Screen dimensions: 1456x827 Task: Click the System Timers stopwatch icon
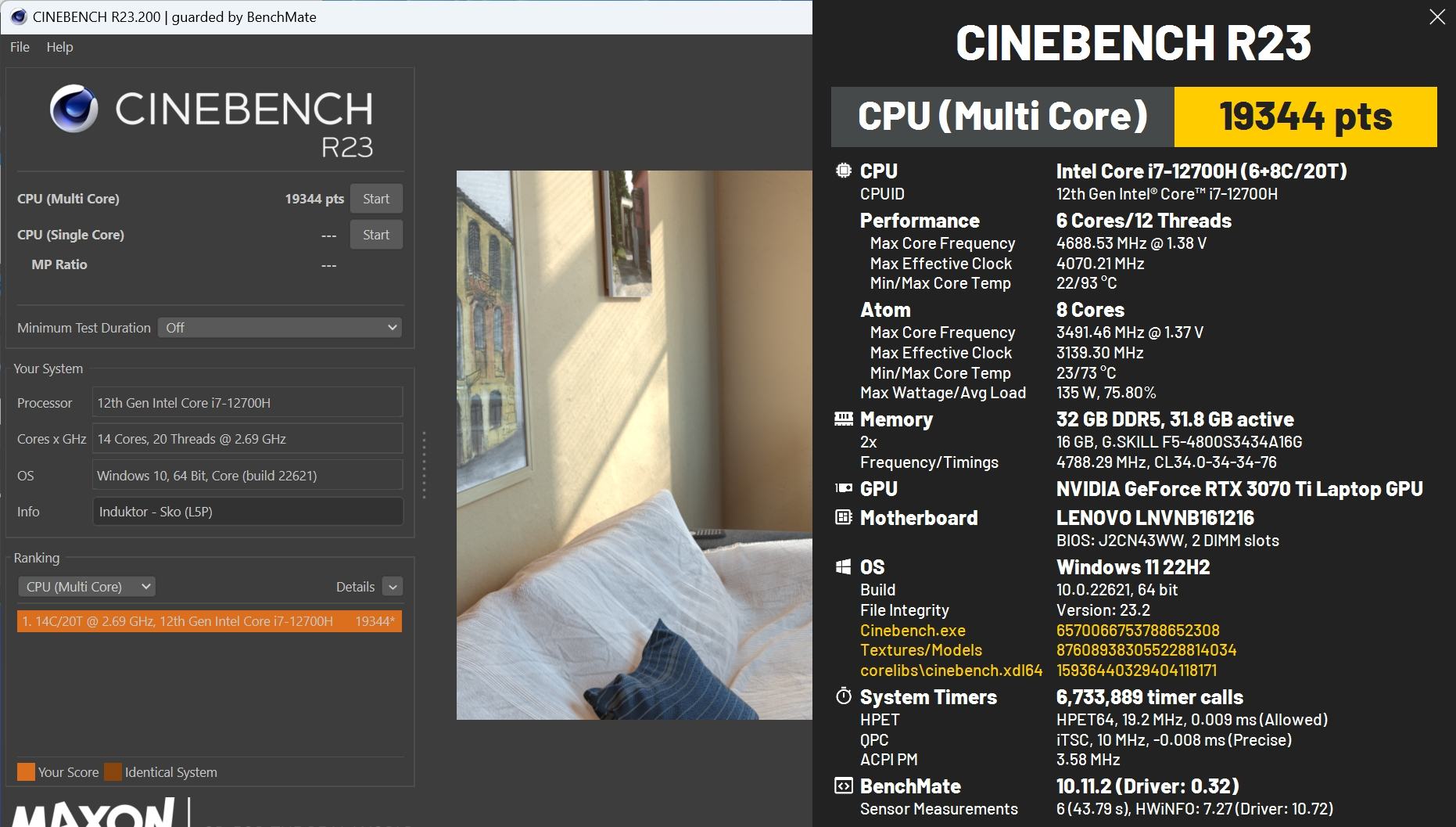[x=843, y=696]
